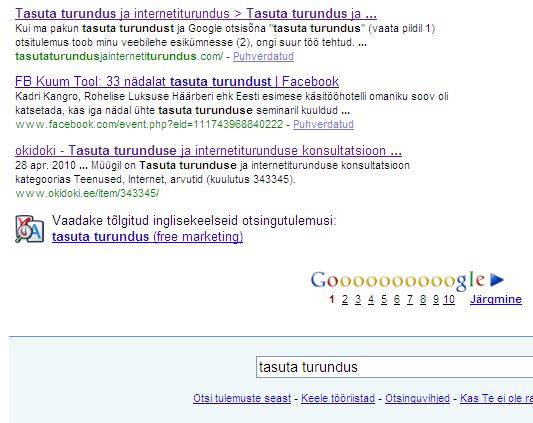Open okidoki Tasuta turunduse konsultatsioon result
Image resolution: width=533 pixels, height=423 pixels.
(x=208, y=150)
